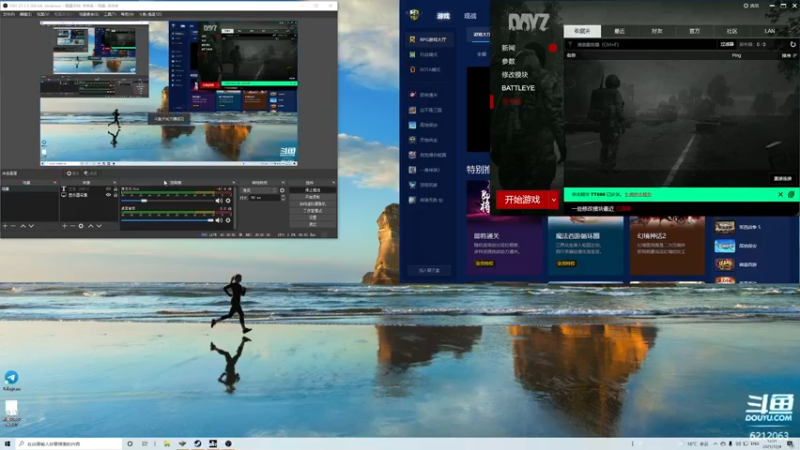The height and width of the screenshot is (450, 800).
Task: Click the underlined link in the green notification
Action: pyautogui.click(x=638, y=194)
